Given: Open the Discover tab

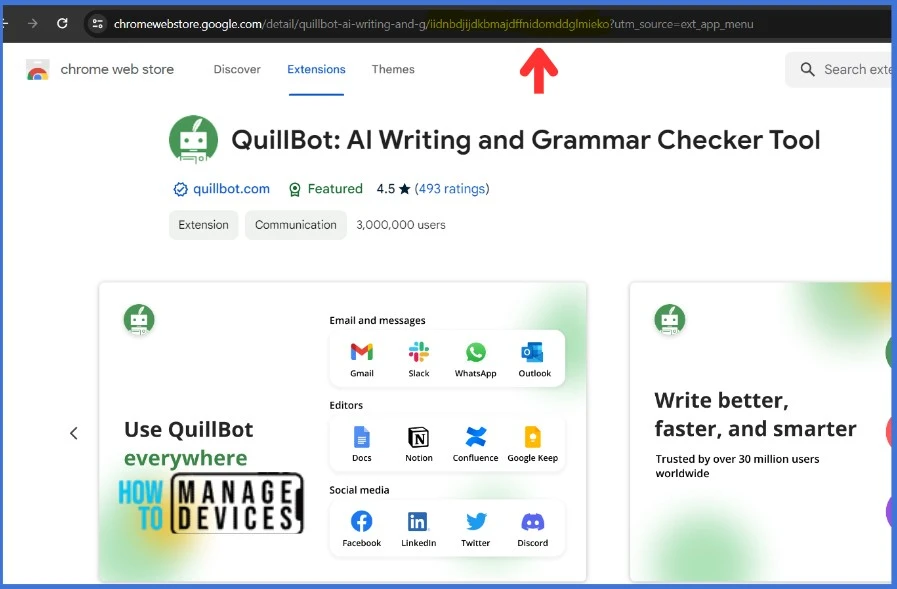Looking at the screenshot, I should [x=237, y=69].
